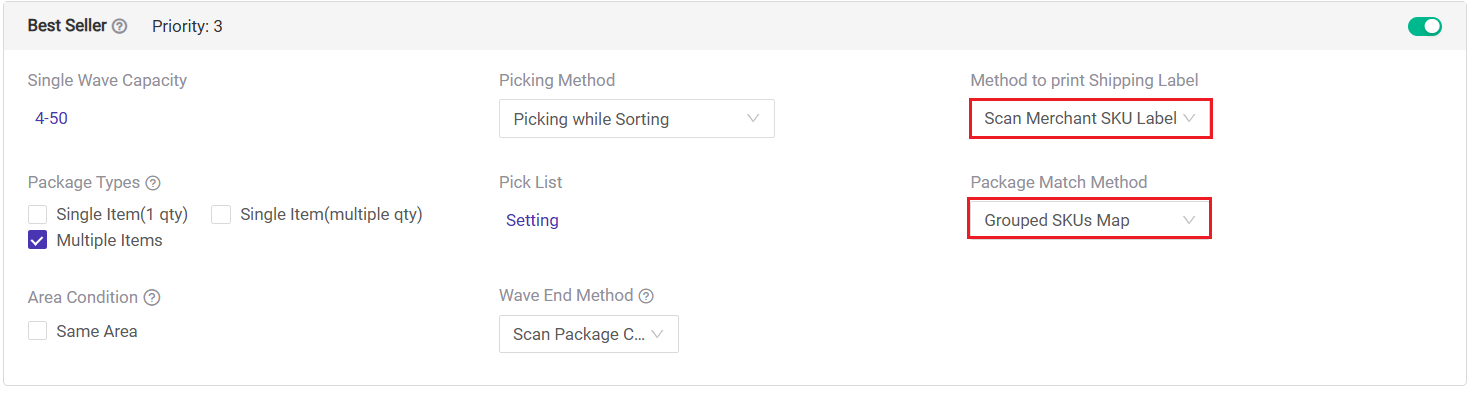Edit the 4-50 single wave capacity value
The image size is (1474, 398).
(x=51, y=118)
